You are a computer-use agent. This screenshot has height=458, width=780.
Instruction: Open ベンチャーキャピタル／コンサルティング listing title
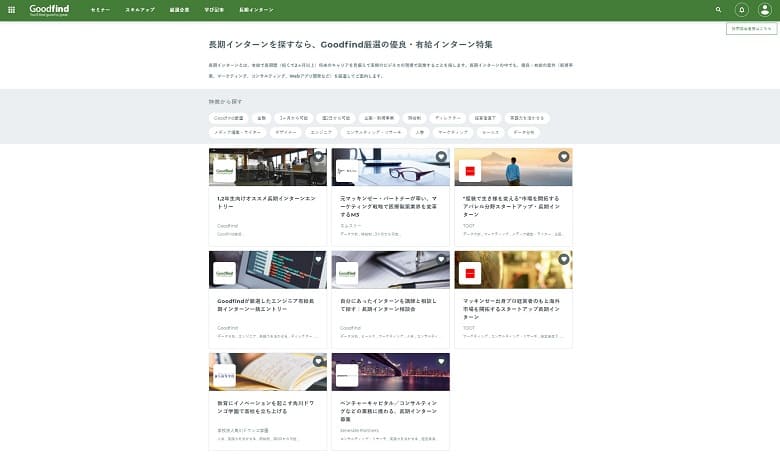(389, 411)
